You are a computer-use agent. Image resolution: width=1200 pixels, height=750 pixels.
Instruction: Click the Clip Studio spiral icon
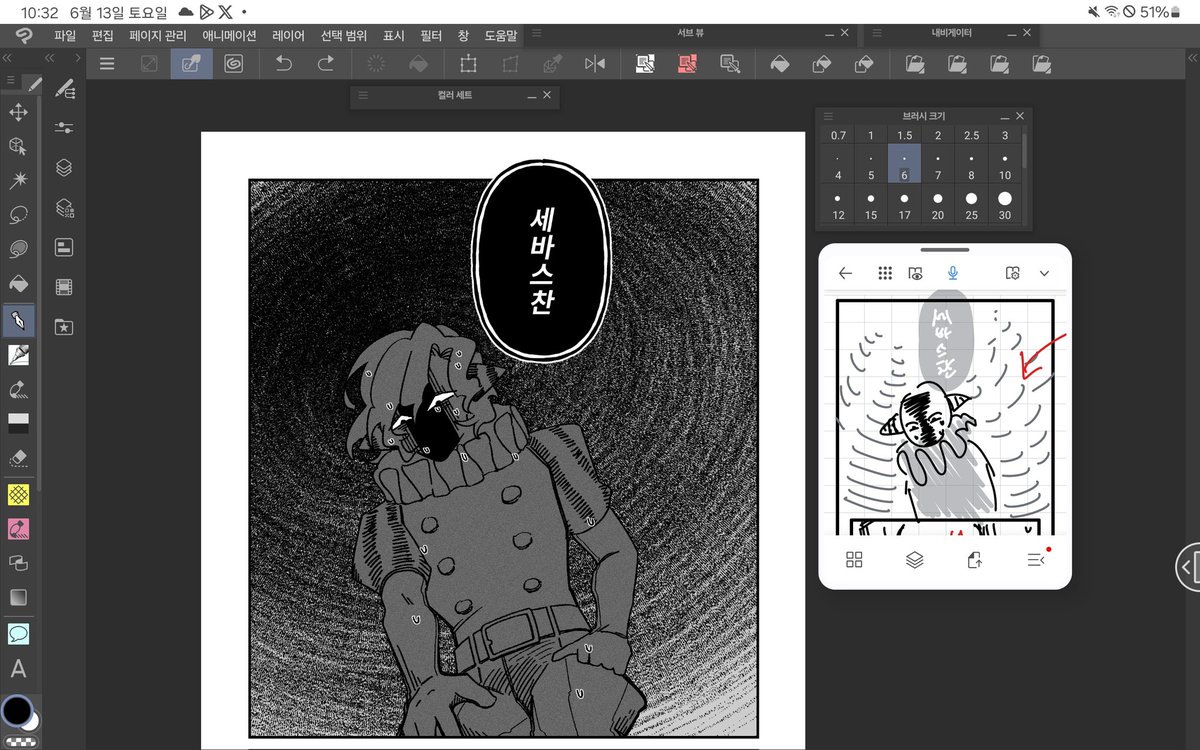pos(232,64)
